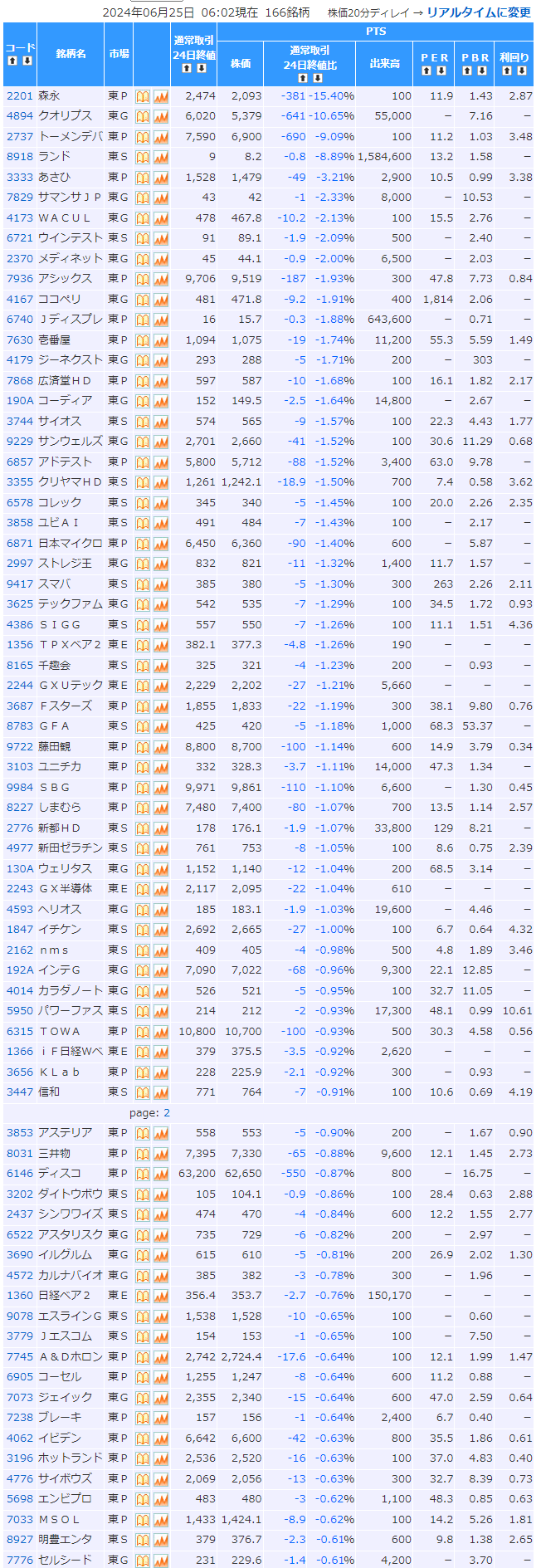The image size is (541, 1568).
Task: Open stock code 130A link
Action: point(20,869)
